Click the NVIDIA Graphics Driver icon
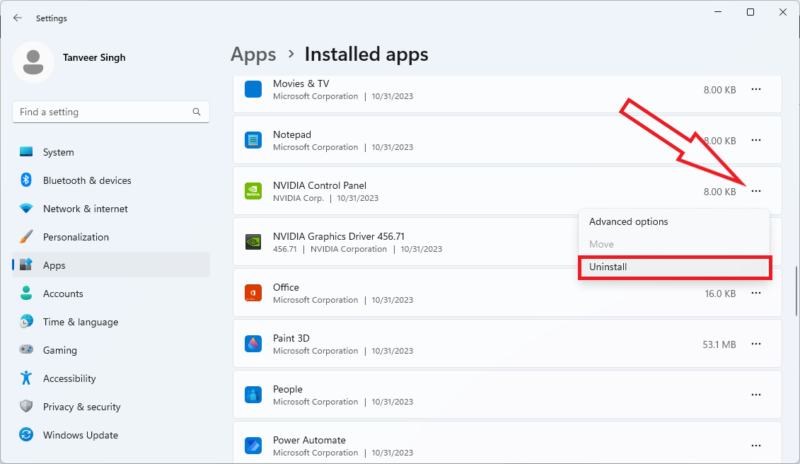Image resolution: width=800 pixels, height=464 pixels. tap(253, 242)
